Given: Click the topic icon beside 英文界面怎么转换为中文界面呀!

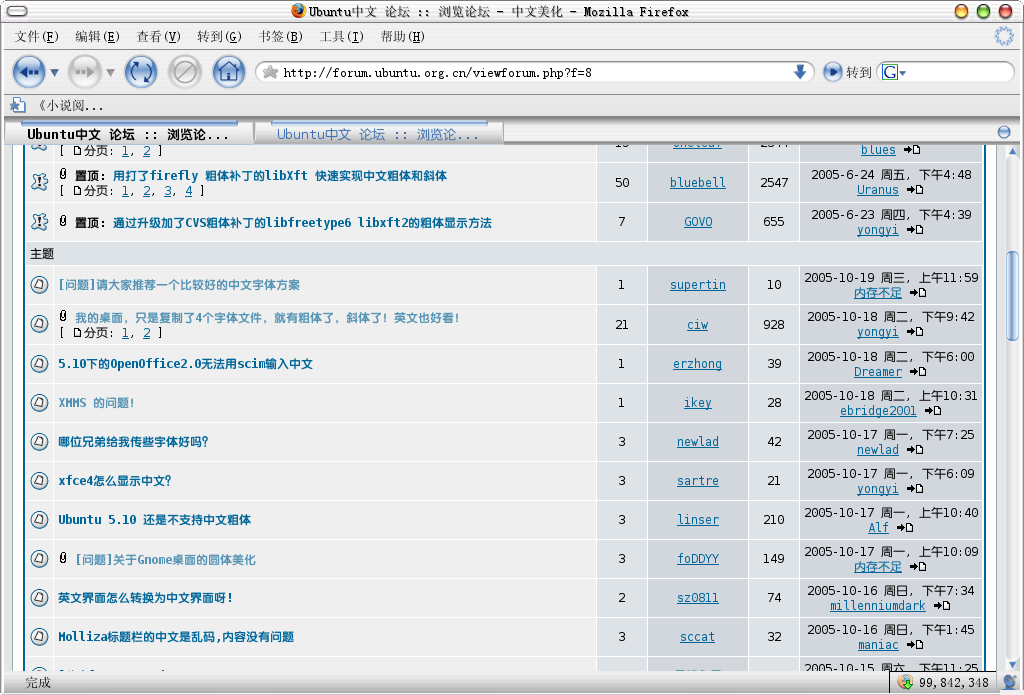Looking at the screenshot, I should point(39,598).
